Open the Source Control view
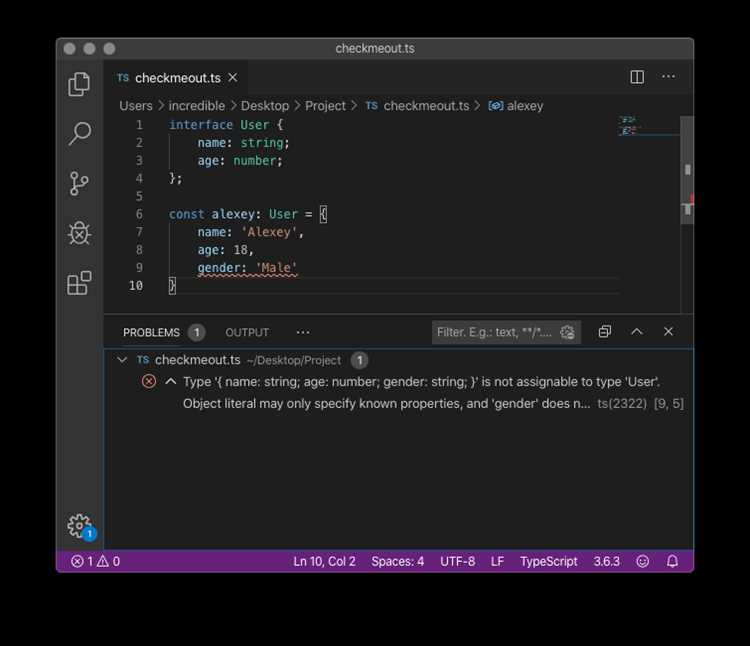750x646 pixels. [x=79, y=184]
